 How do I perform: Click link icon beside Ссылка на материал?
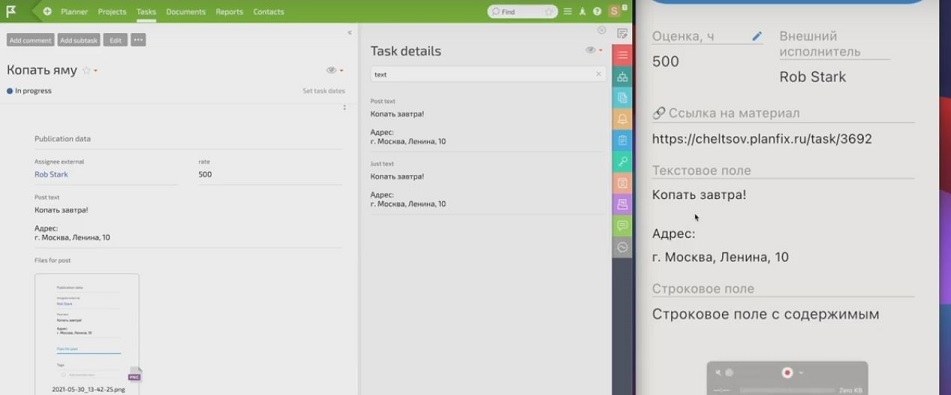tap(659, 113)
